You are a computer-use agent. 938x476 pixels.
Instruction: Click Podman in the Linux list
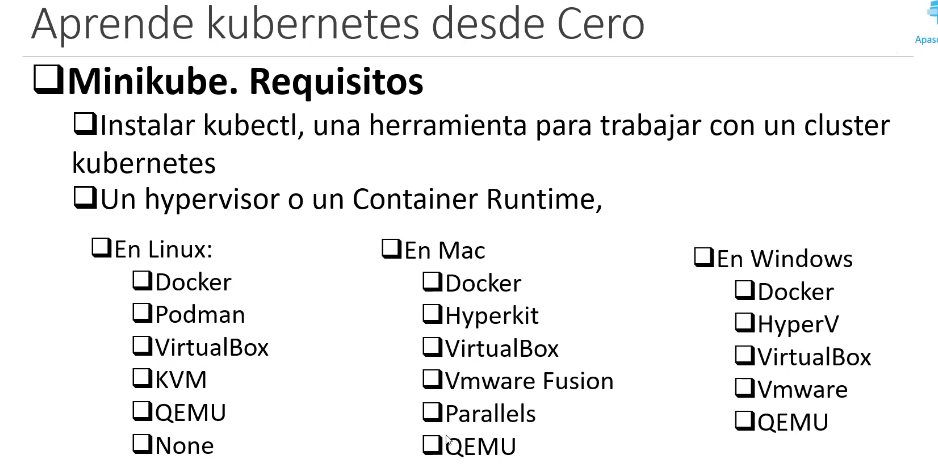pyautogui.click(x=200, y=315)
